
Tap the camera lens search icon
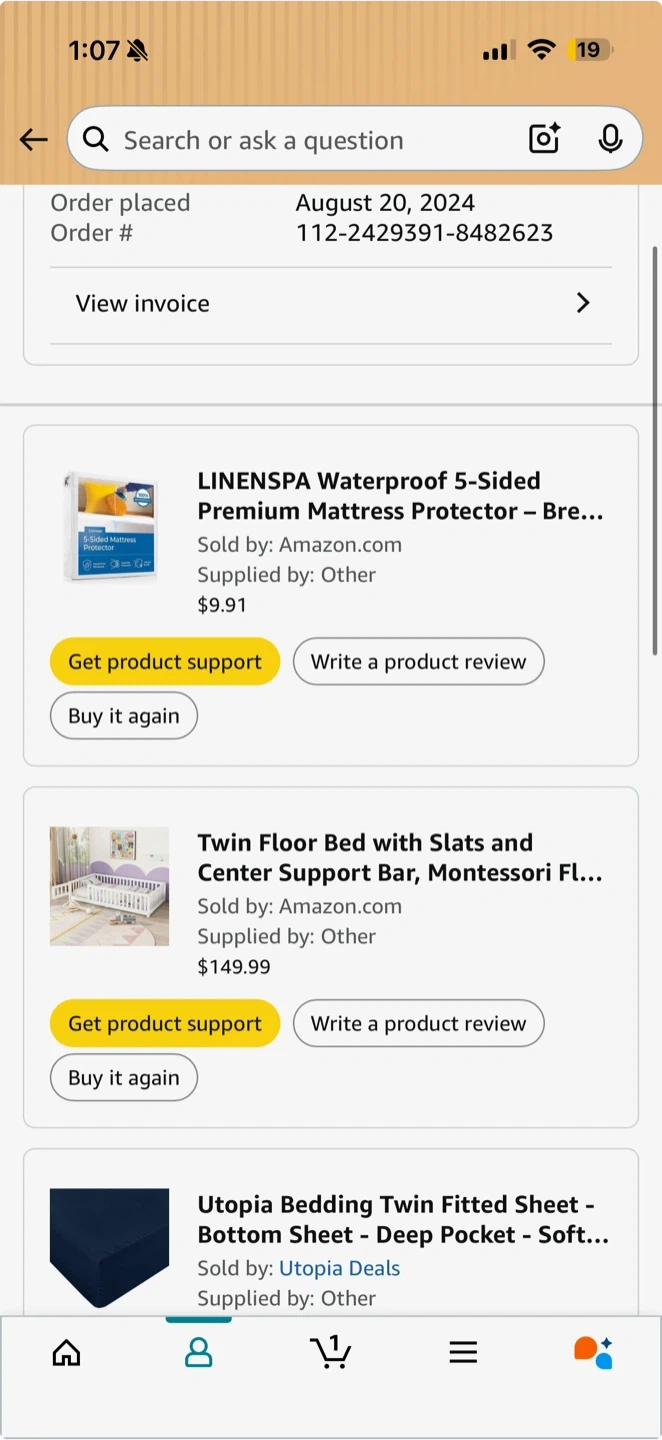[544, 139]
